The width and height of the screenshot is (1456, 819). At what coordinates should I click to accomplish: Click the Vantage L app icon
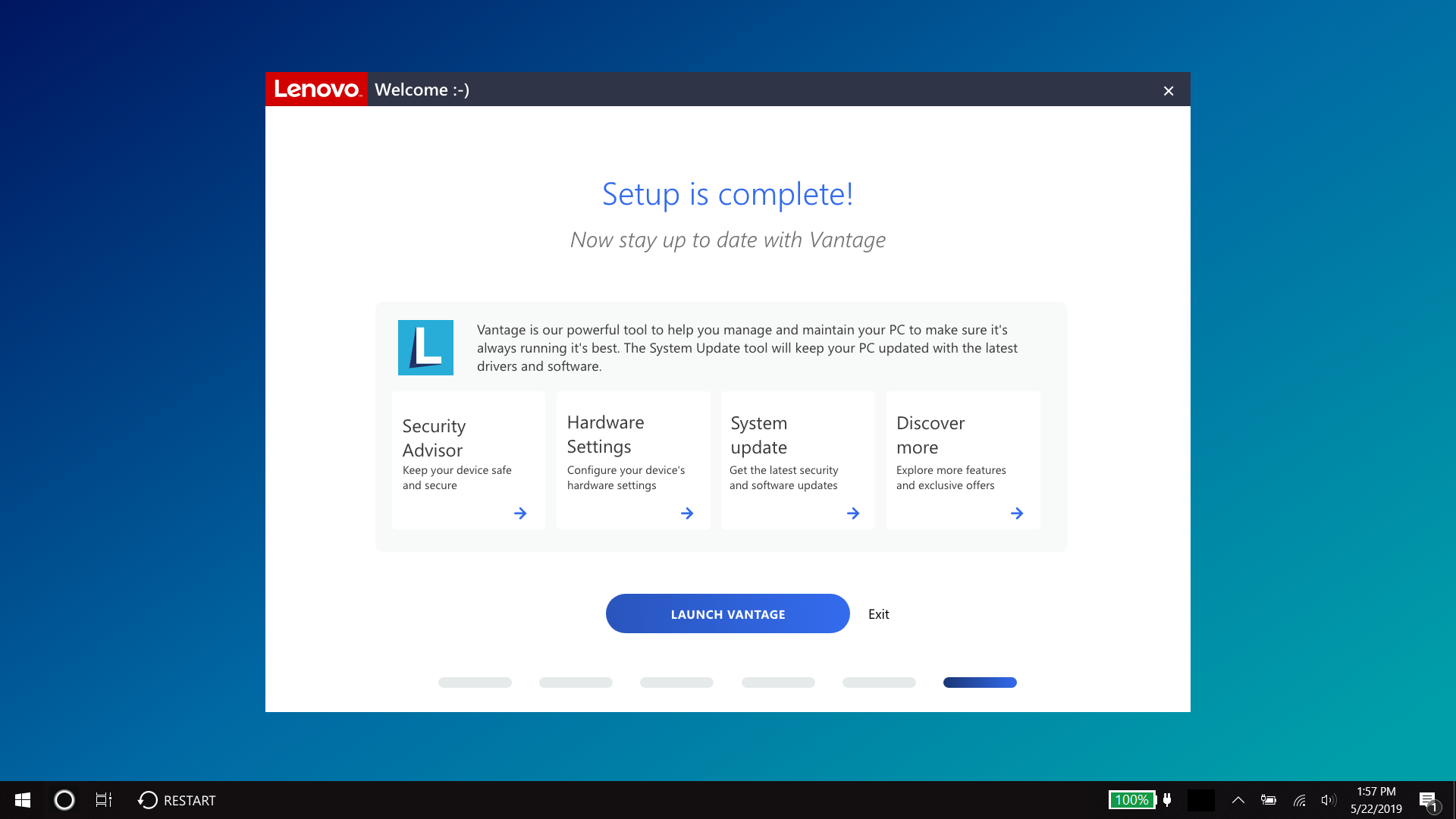tap(425, 347)
